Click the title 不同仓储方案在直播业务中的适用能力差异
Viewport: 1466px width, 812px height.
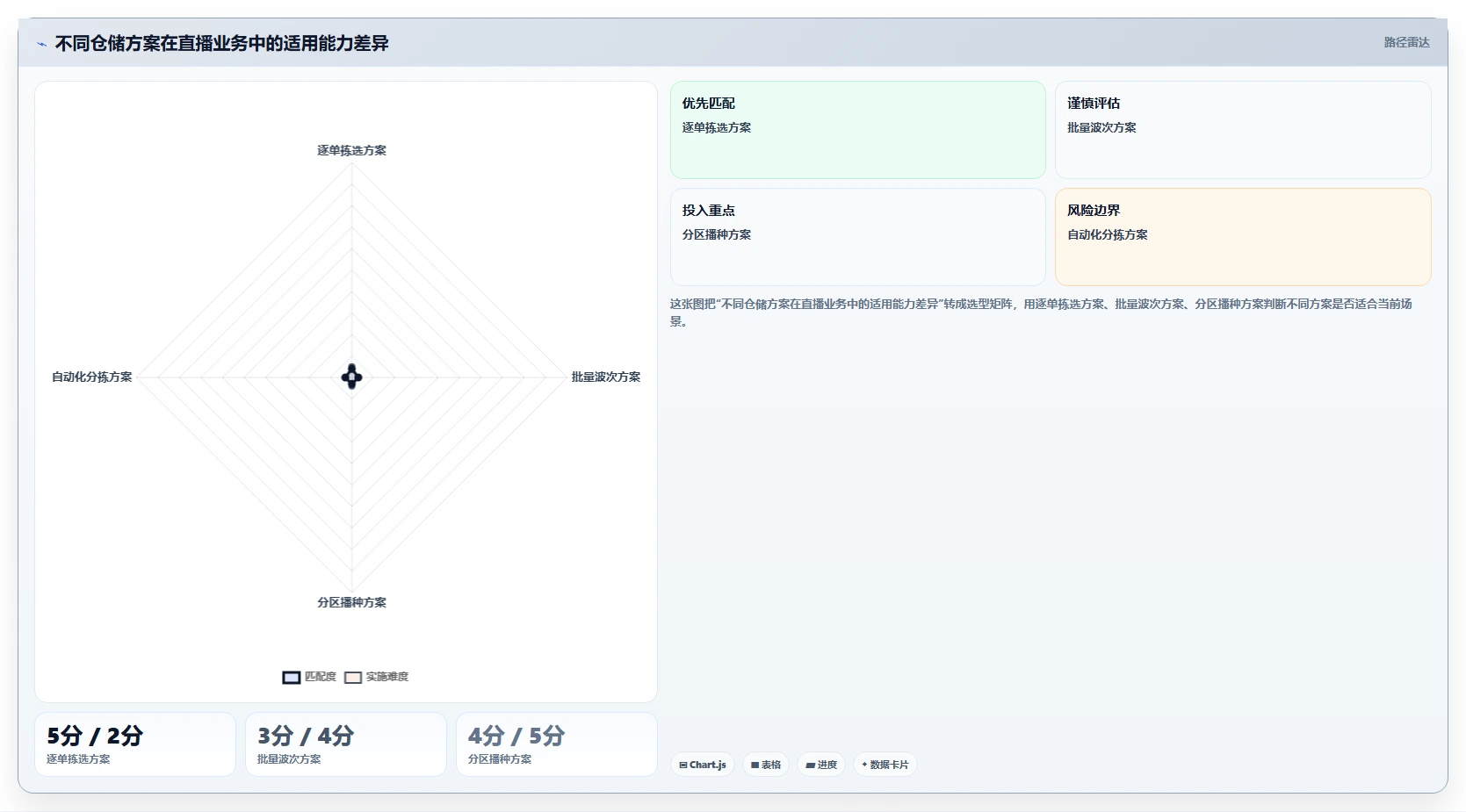(x=221, y=43)
